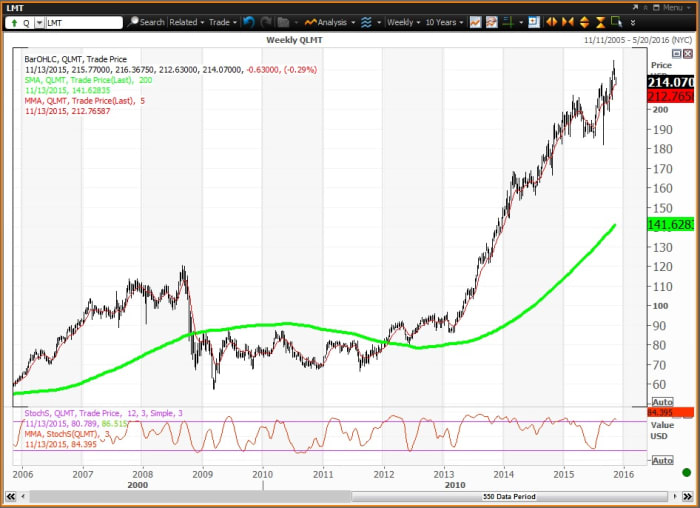
Task: Click the folder open icon
Action: pyautogui.click(x=283, y=22)
